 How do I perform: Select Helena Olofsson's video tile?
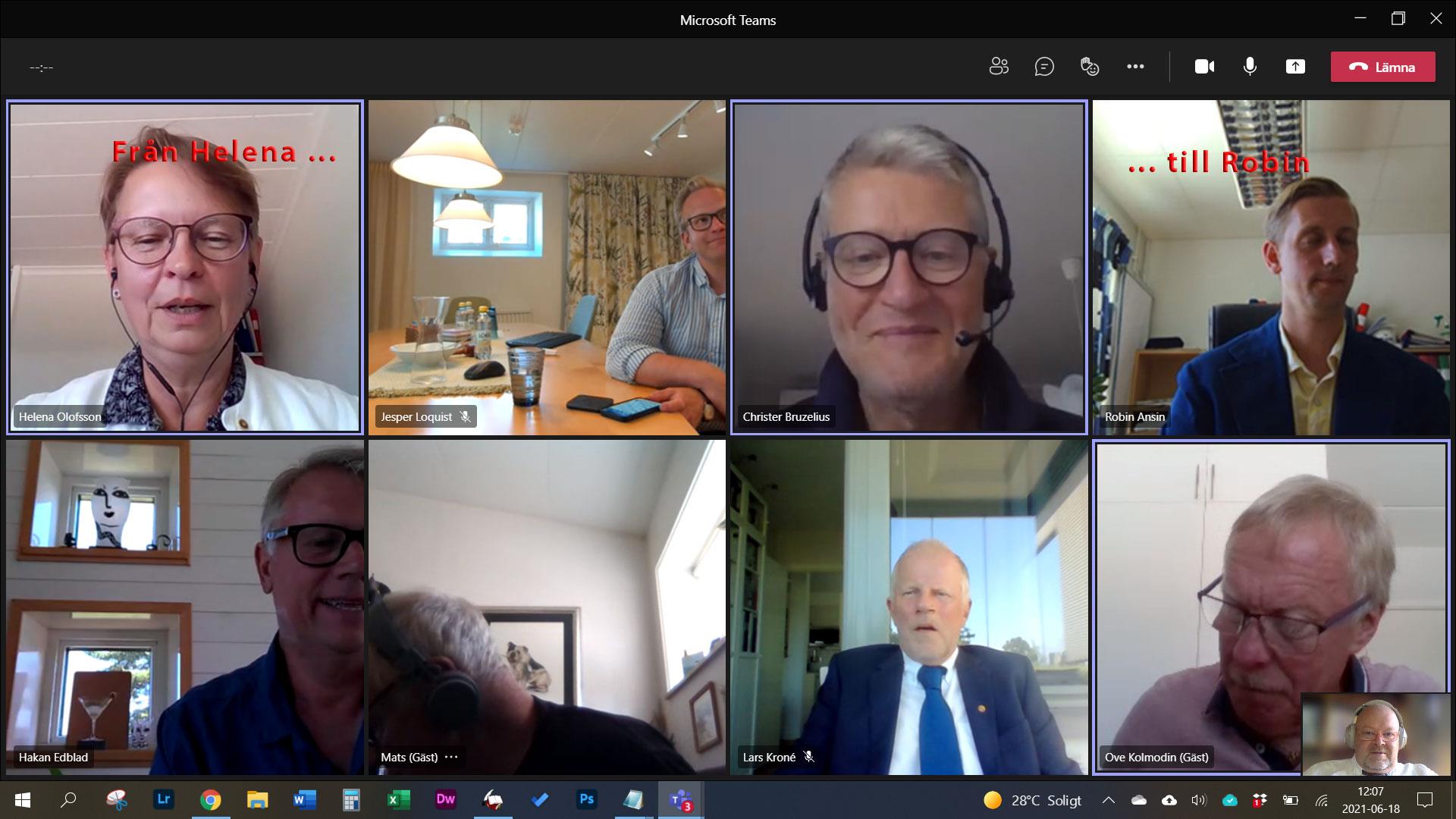click(184, 268)
